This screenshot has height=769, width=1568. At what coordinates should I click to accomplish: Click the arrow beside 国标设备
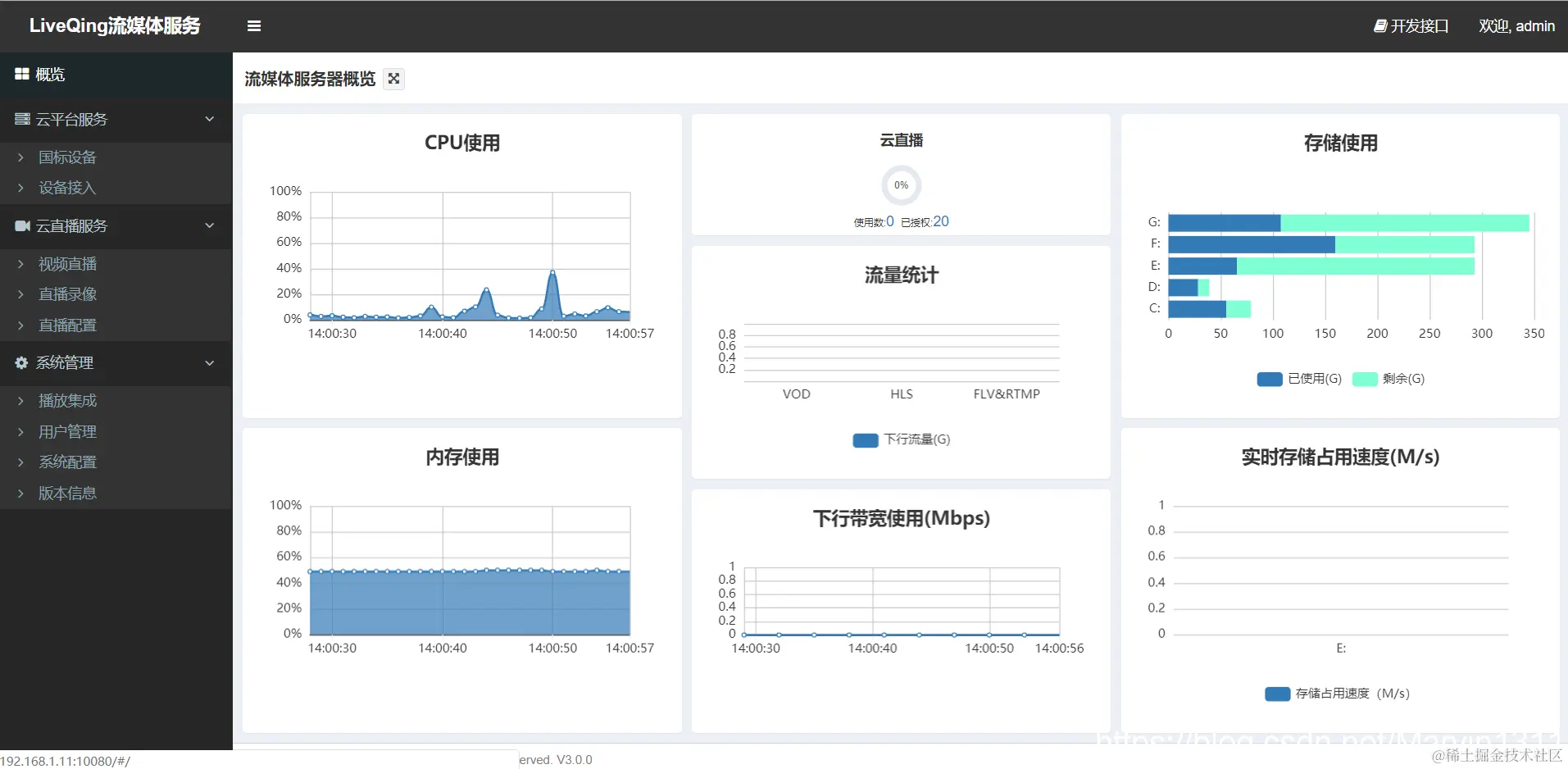coord(20,157)
